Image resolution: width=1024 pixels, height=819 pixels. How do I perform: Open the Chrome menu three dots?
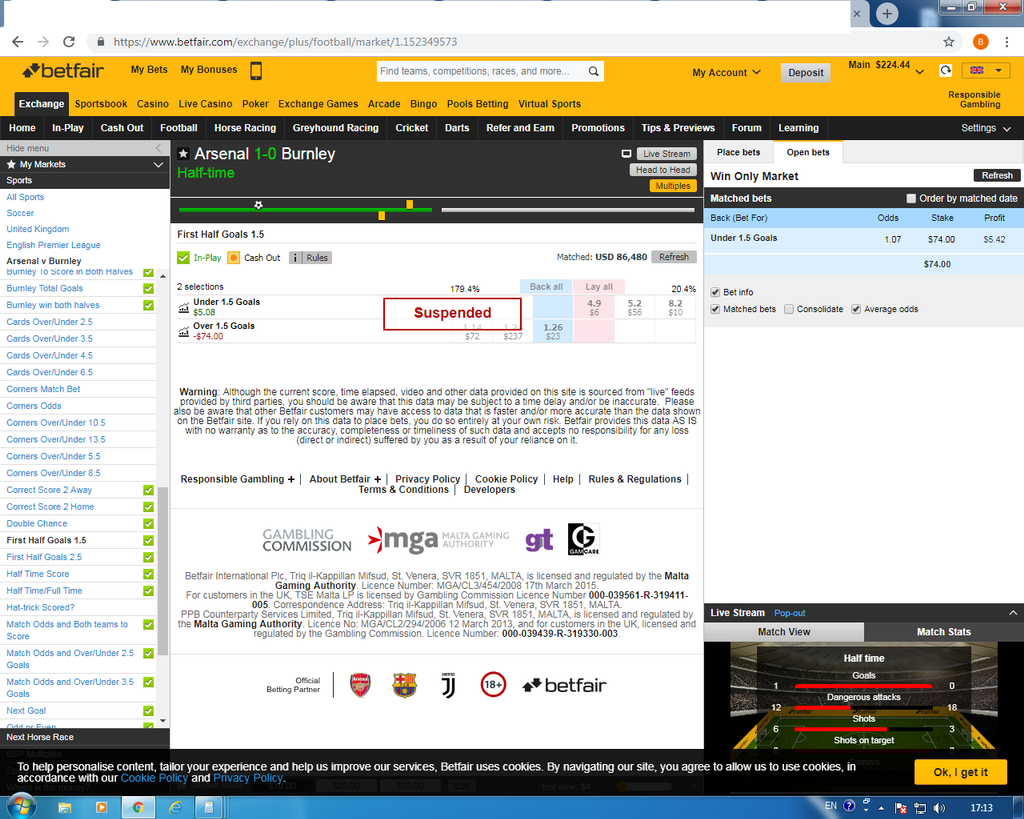(1006, 42)
